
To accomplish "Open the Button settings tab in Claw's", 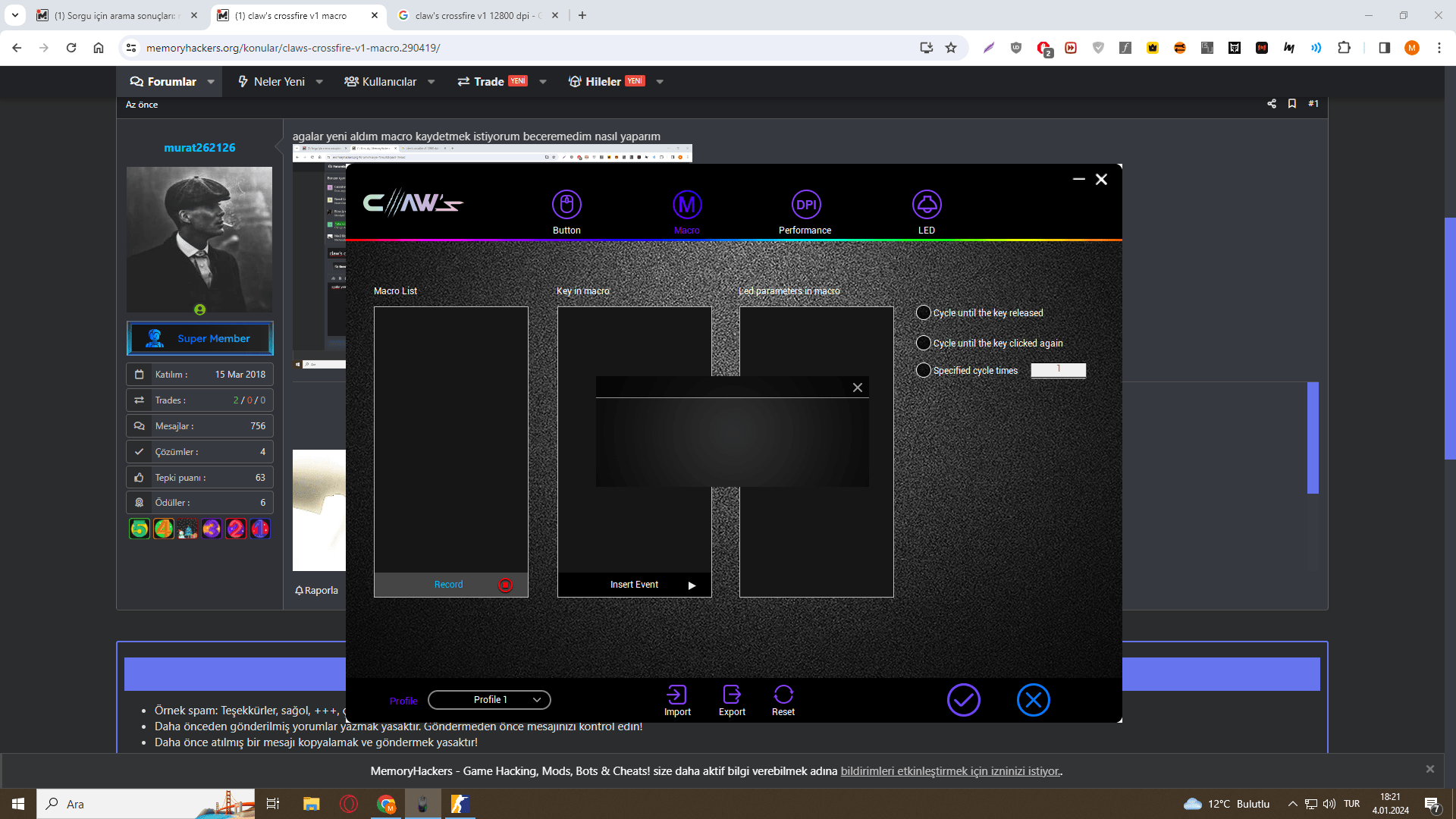I will pyautogui.click(x=566, y=212).
